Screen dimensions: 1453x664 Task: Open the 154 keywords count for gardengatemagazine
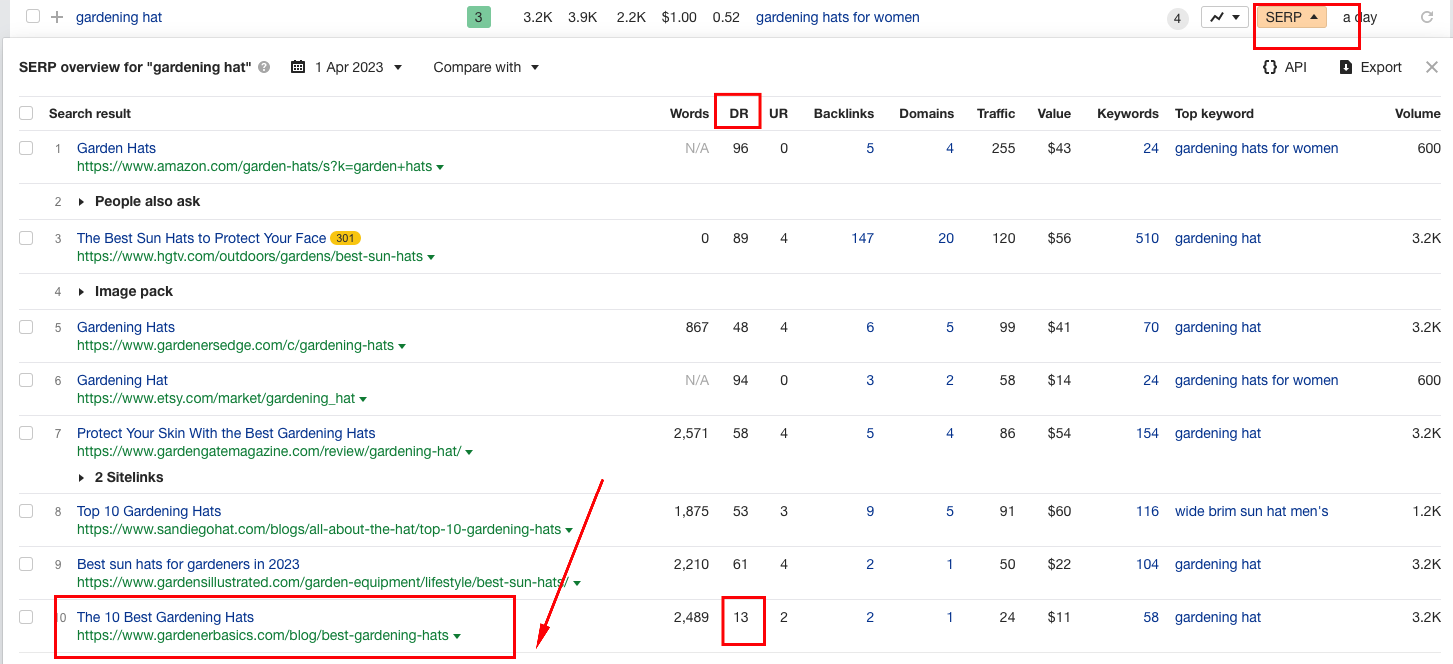tap(1147, 433)
